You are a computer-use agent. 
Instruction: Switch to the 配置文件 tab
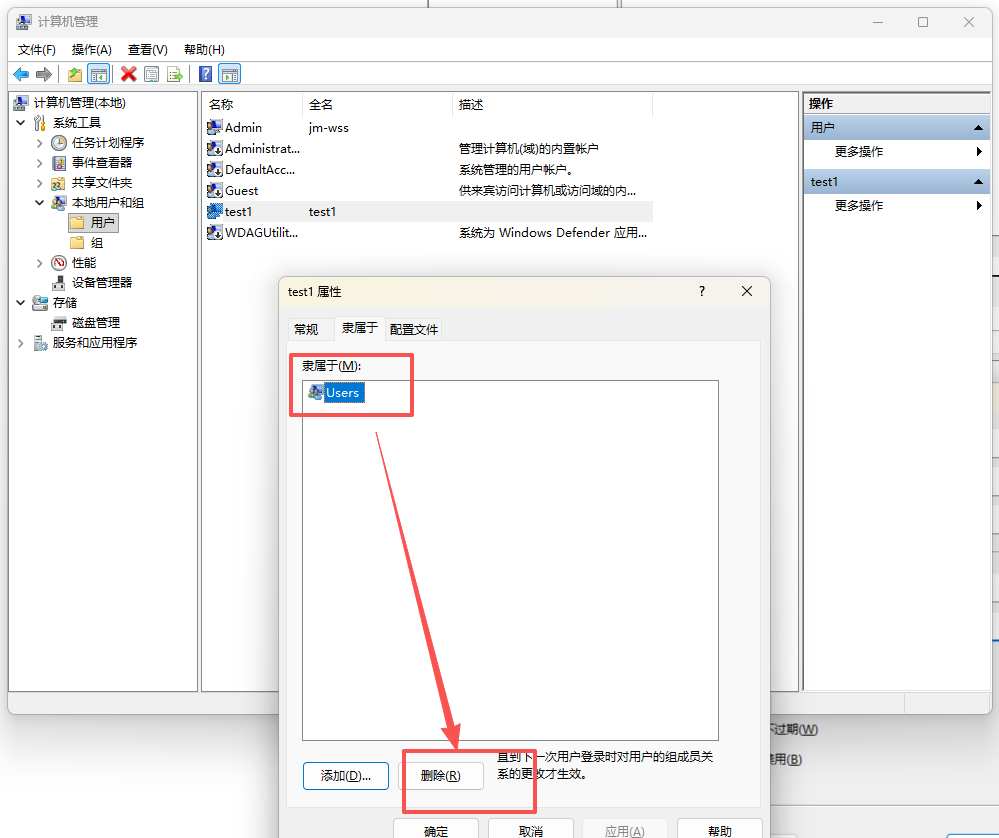[414, 329]
